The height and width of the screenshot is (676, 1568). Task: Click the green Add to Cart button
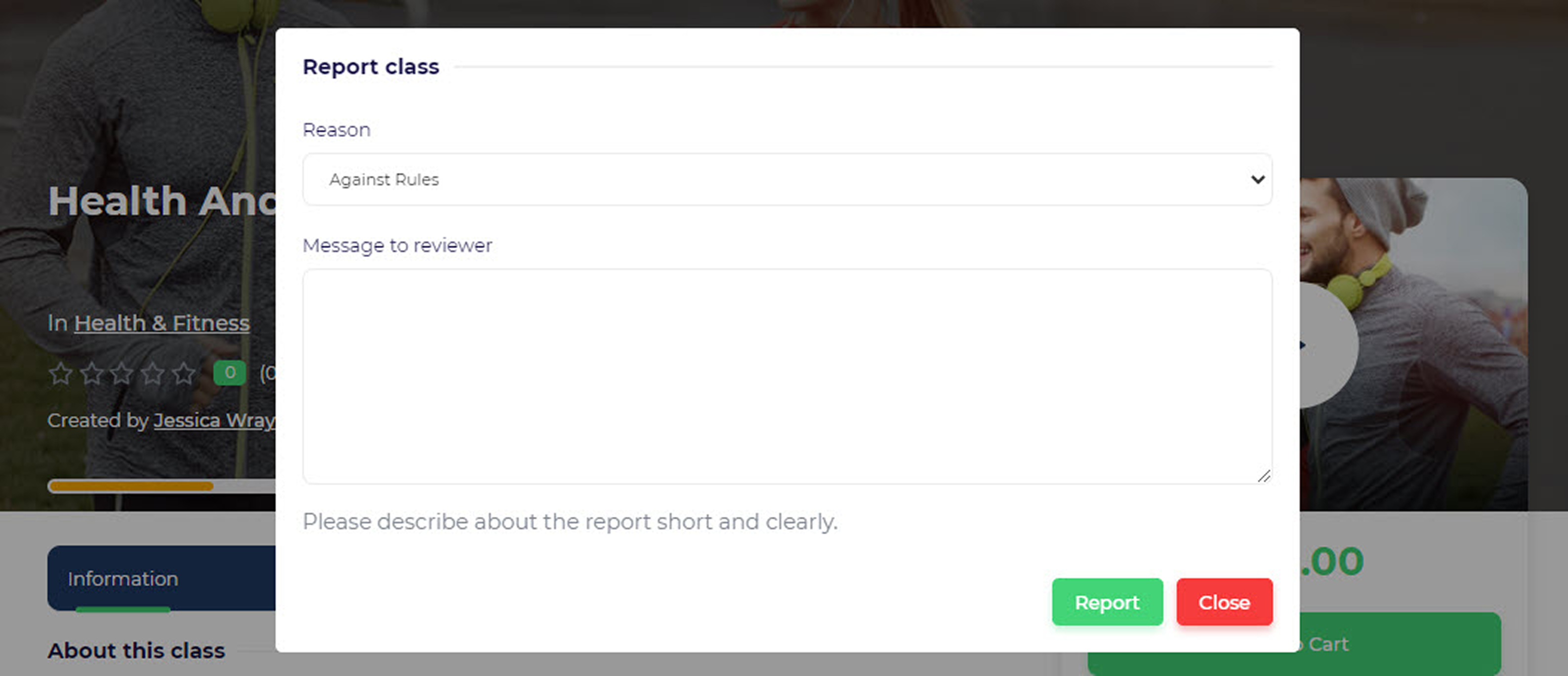tap(1400, 644)
